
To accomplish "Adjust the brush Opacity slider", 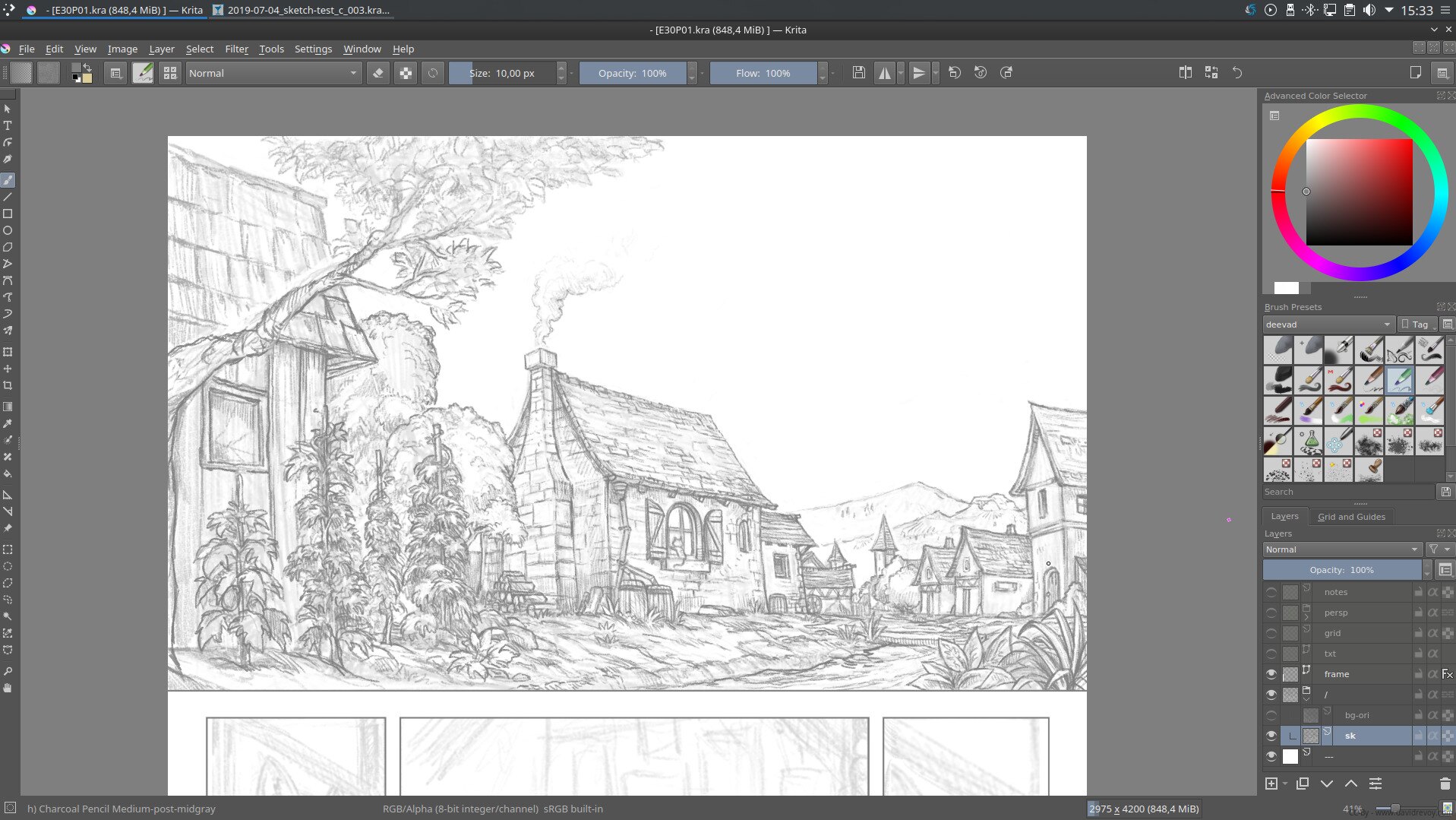I will 632,73.
